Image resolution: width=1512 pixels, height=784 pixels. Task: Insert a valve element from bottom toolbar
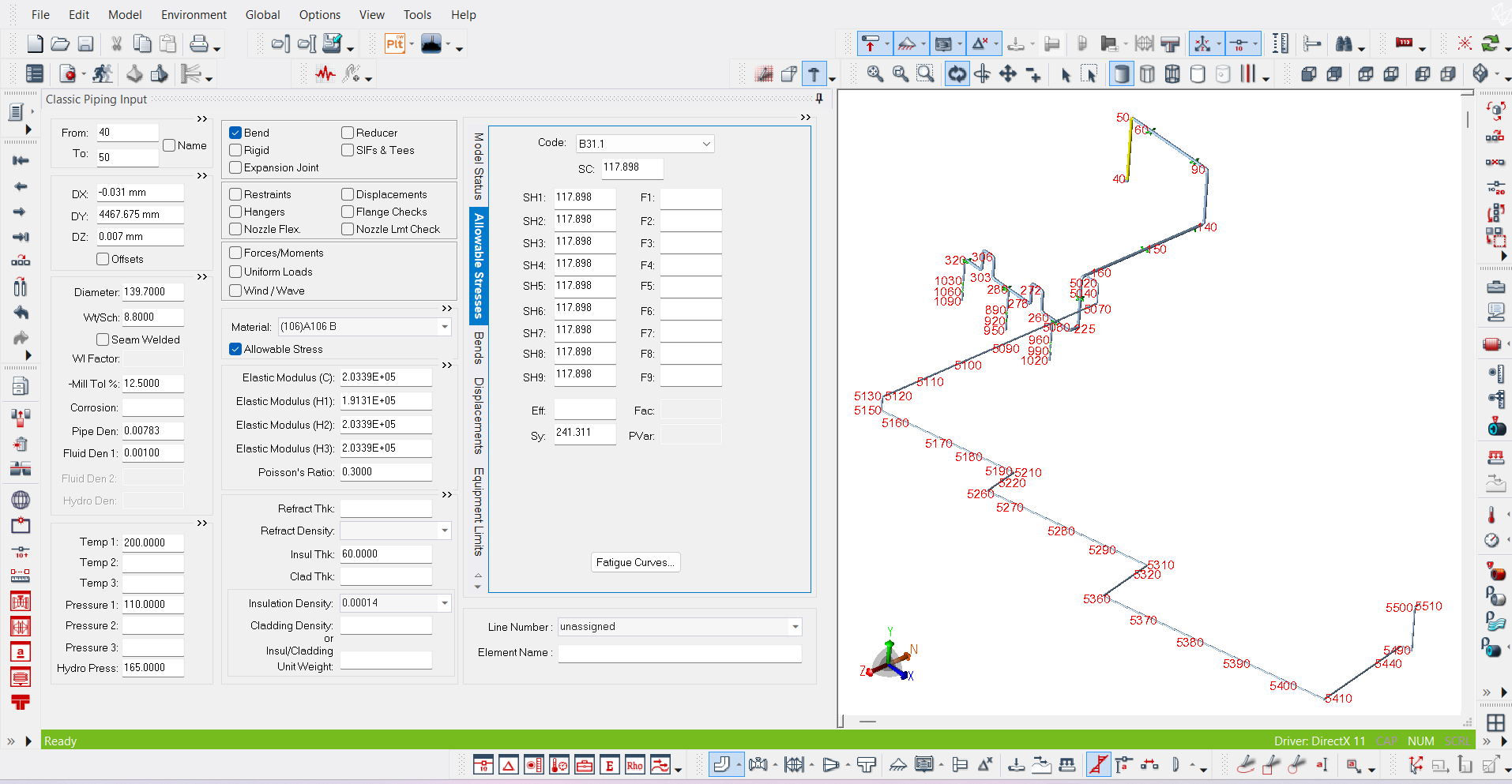(x=758, y=765)
